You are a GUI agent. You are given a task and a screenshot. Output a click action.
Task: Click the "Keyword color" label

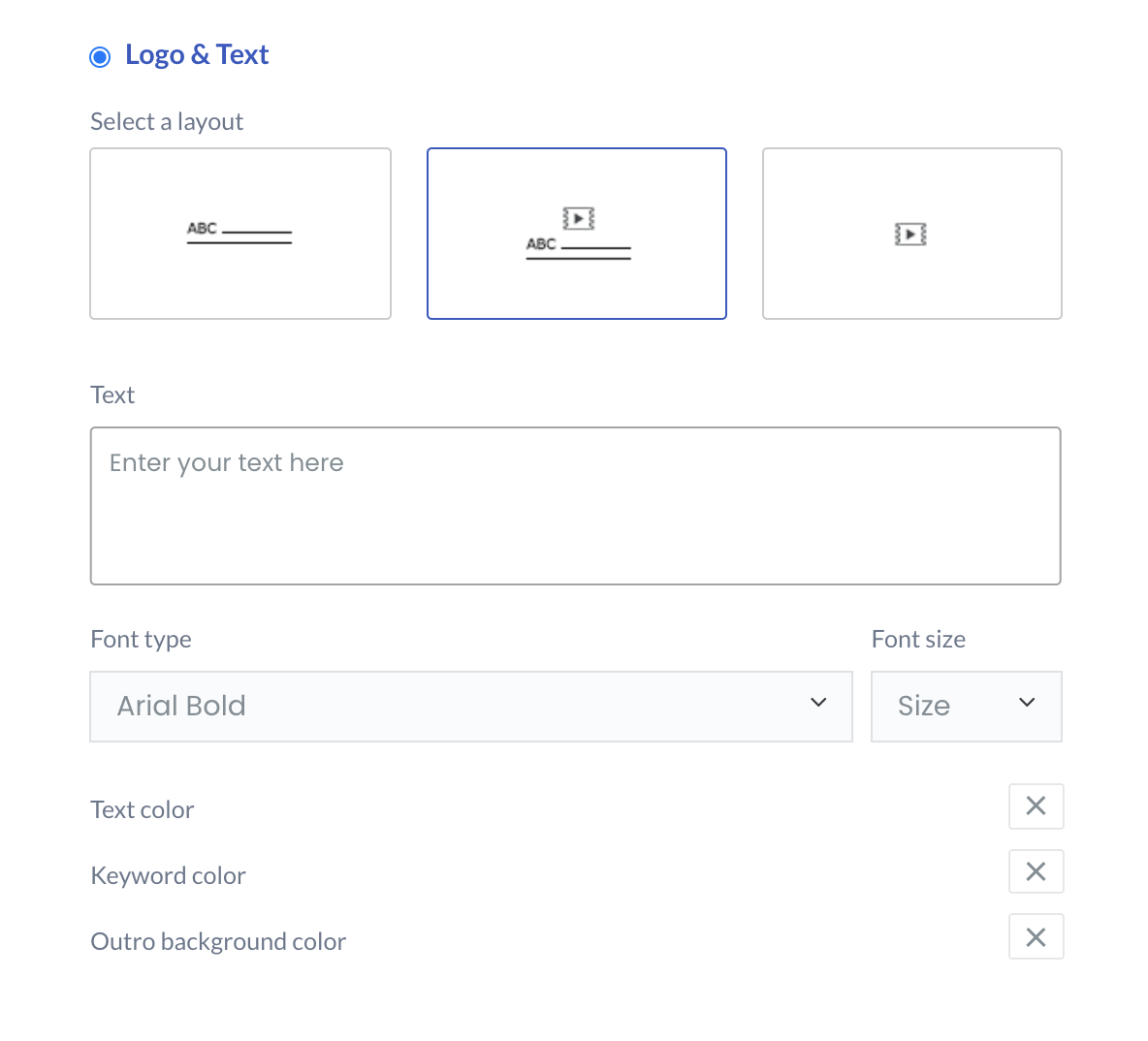click(168, 876)
